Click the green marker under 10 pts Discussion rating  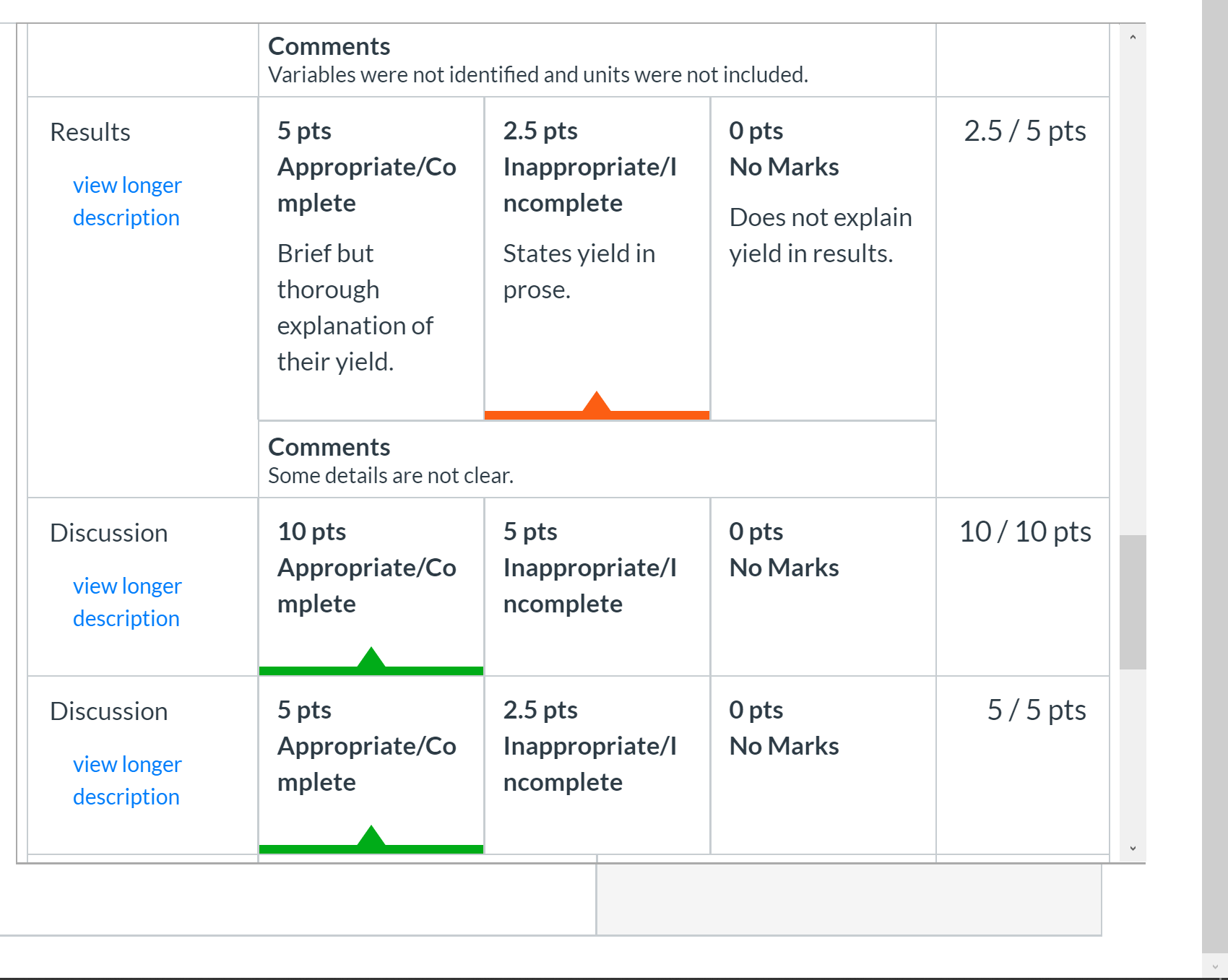[x=371, y=658]
